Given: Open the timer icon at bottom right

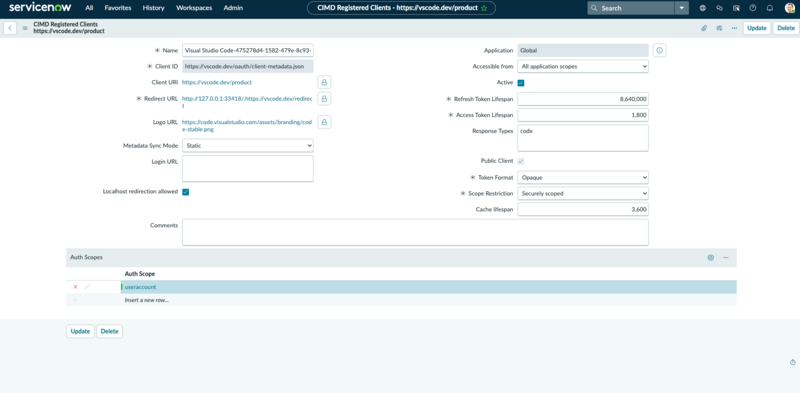Looking at the screenshot, I should pyautogui.click(x=793, y=362).
